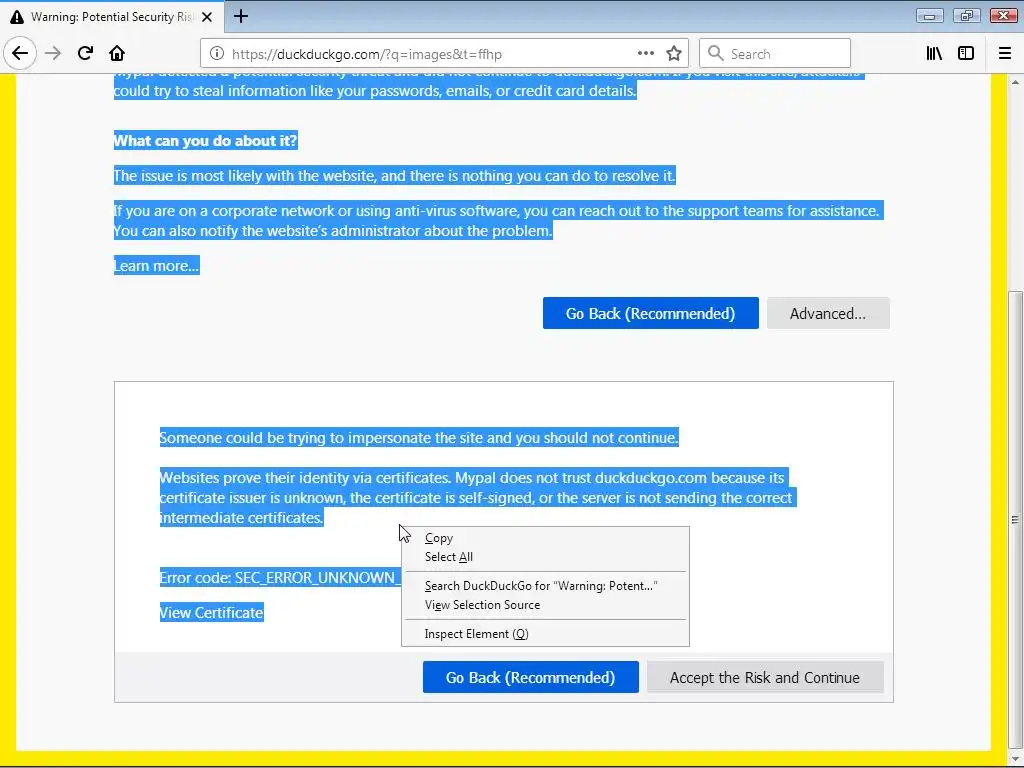
Task: Click lower Go Back (Recommended) button
Action: pyautogui.click(x=530, y=677)
